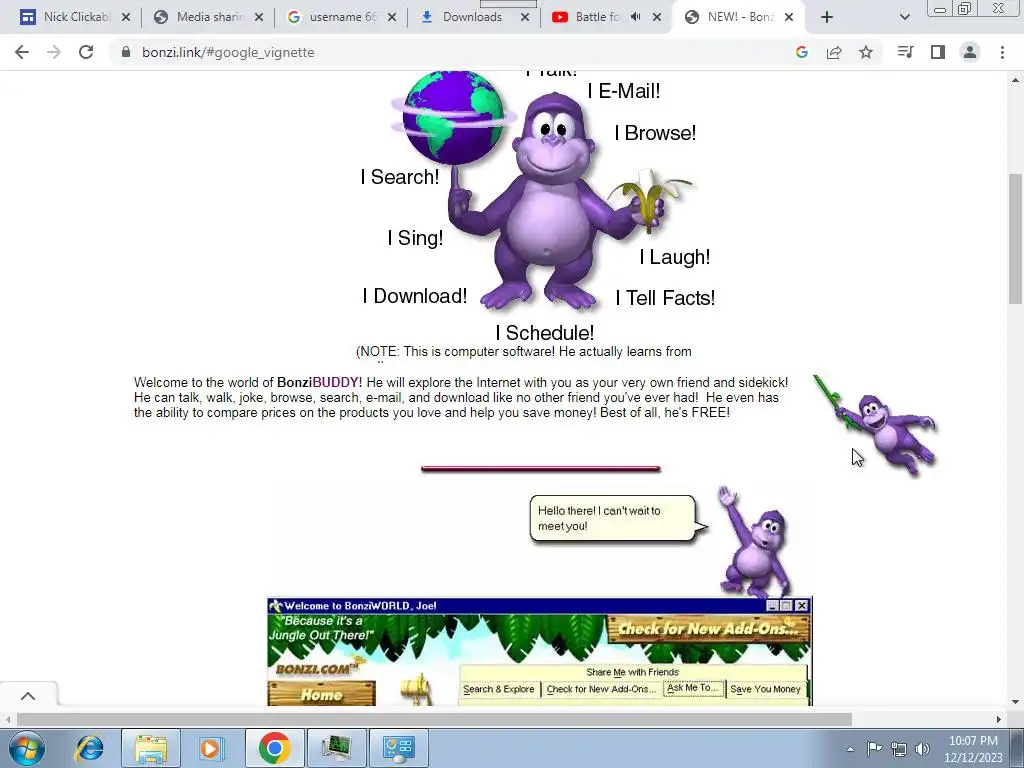Toggle Chrome side panel icon

point(938,52)
